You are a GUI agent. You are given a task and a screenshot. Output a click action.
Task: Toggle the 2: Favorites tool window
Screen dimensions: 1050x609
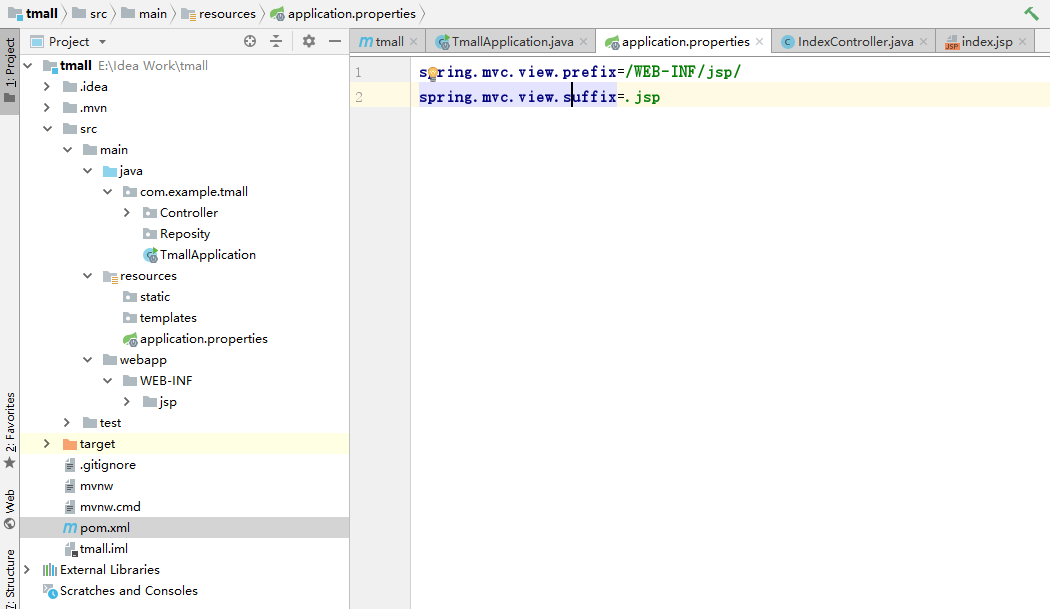[10, 430]
